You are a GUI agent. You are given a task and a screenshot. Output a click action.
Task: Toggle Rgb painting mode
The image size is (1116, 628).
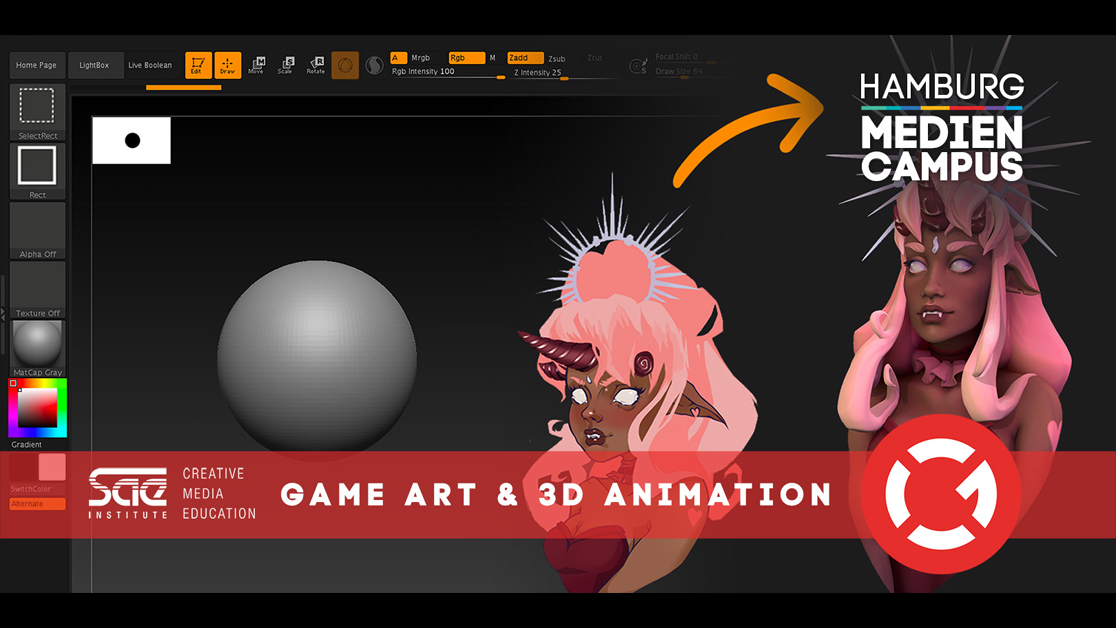coord(466,58)
